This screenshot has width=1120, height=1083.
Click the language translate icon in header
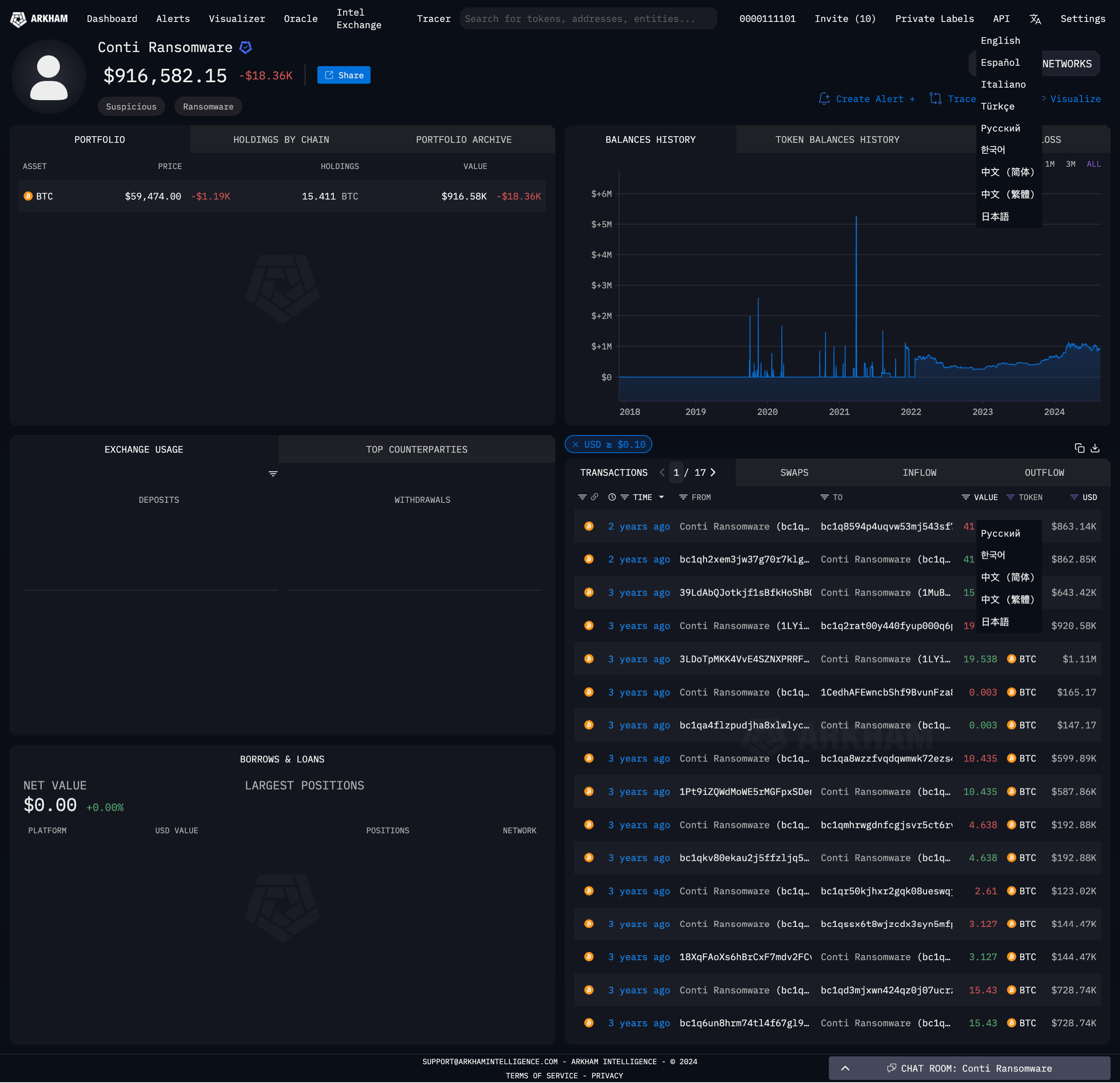coord(1035,19)
